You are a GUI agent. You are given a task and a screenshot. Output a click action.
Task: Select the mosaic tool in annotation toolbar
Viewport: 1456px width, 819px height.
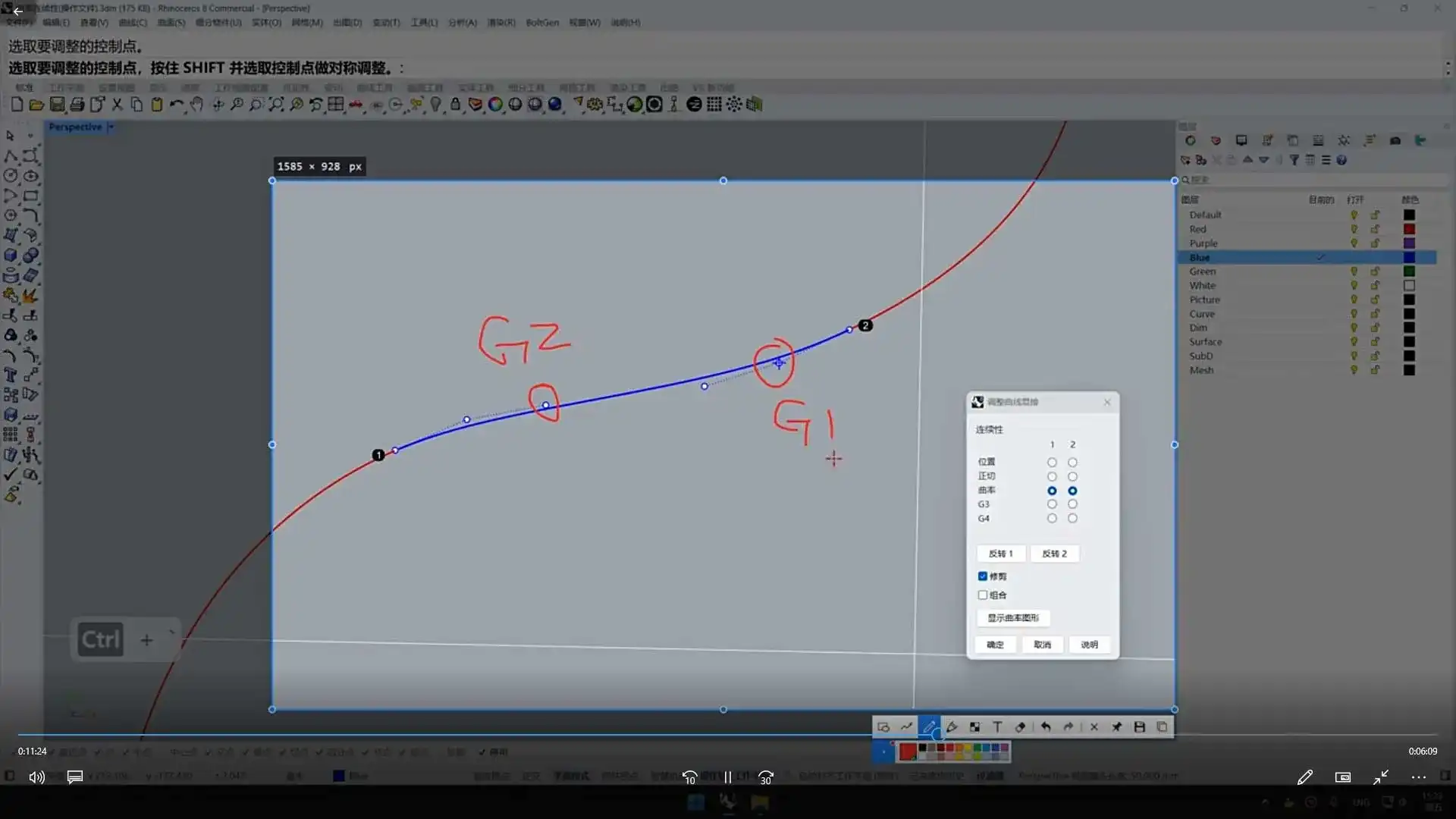point(974,726)
